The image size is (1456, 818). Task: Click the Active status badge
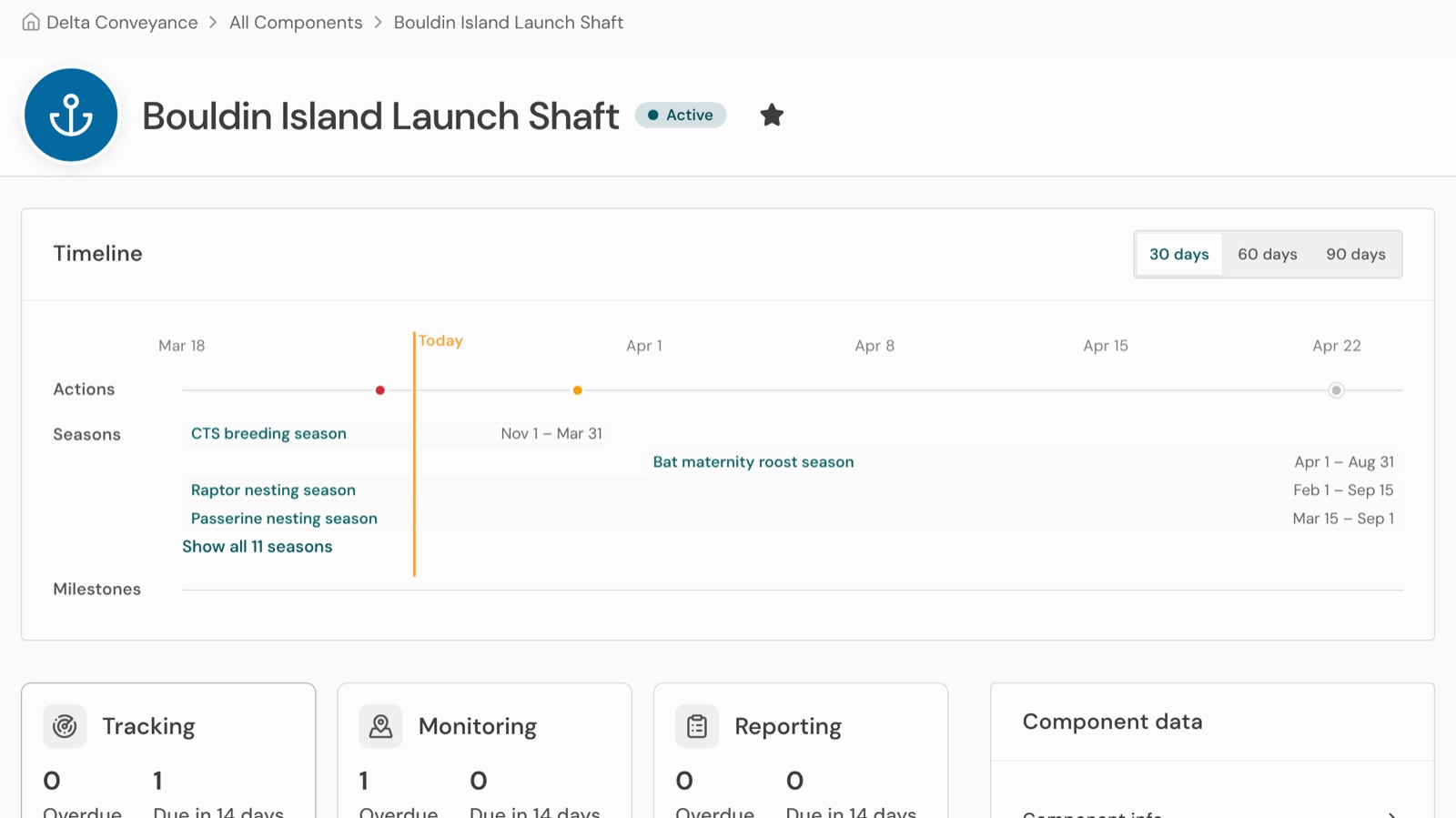pos(681,115)
